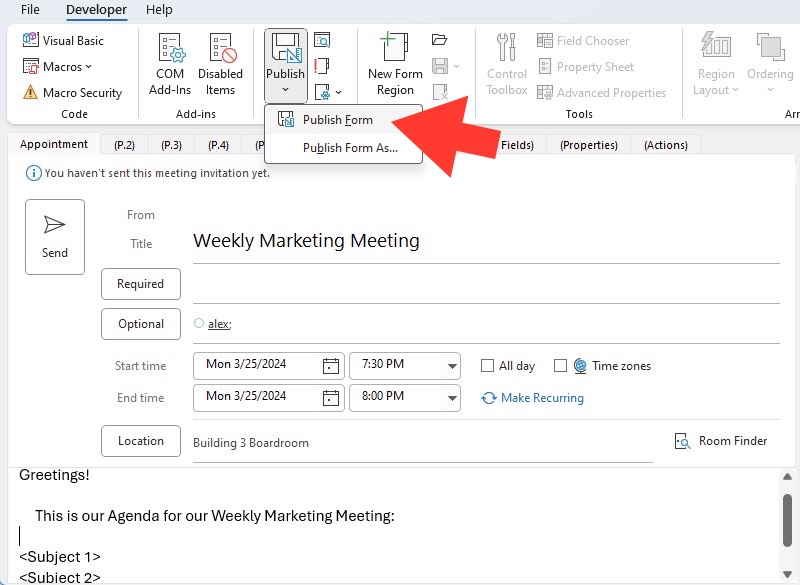Image resolution: width=800 pixels, height=585 pixels.
Task: Open Room Finder
Action: point(720,441)
